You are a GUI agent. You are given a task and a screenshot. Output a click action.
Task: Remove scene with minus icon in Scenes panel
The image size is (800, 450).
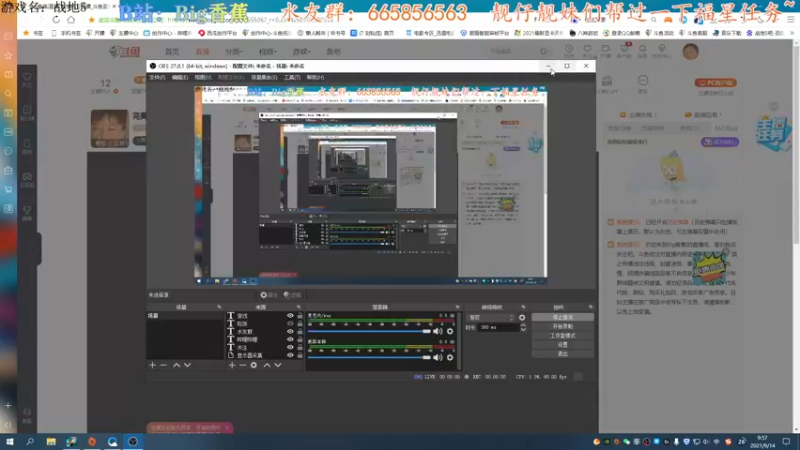pyautogui.click(x=163, y=365)
